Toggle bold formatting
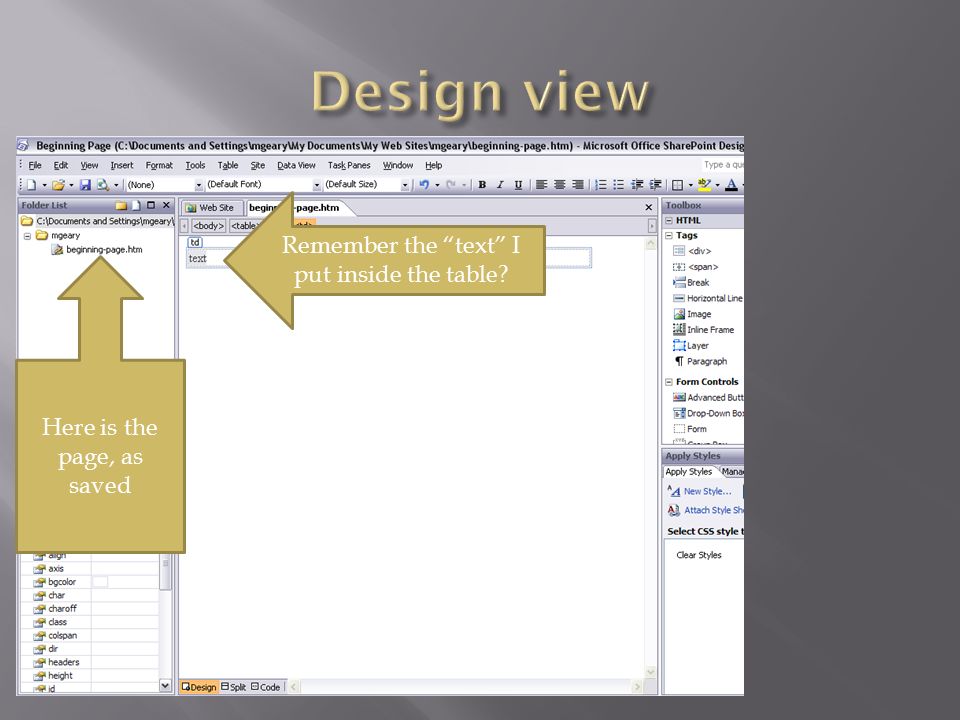 click(x=482, y=184)
